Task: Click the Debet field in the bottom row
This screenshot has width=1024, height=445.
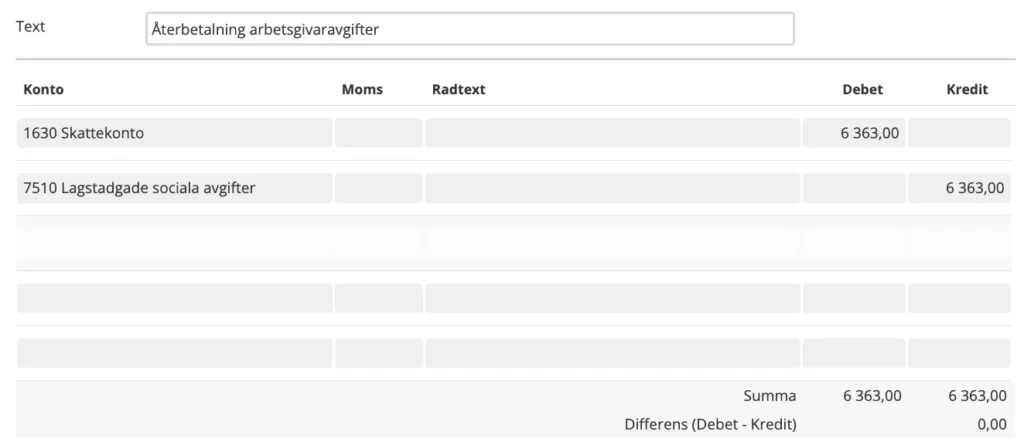Action: (854, 353)
